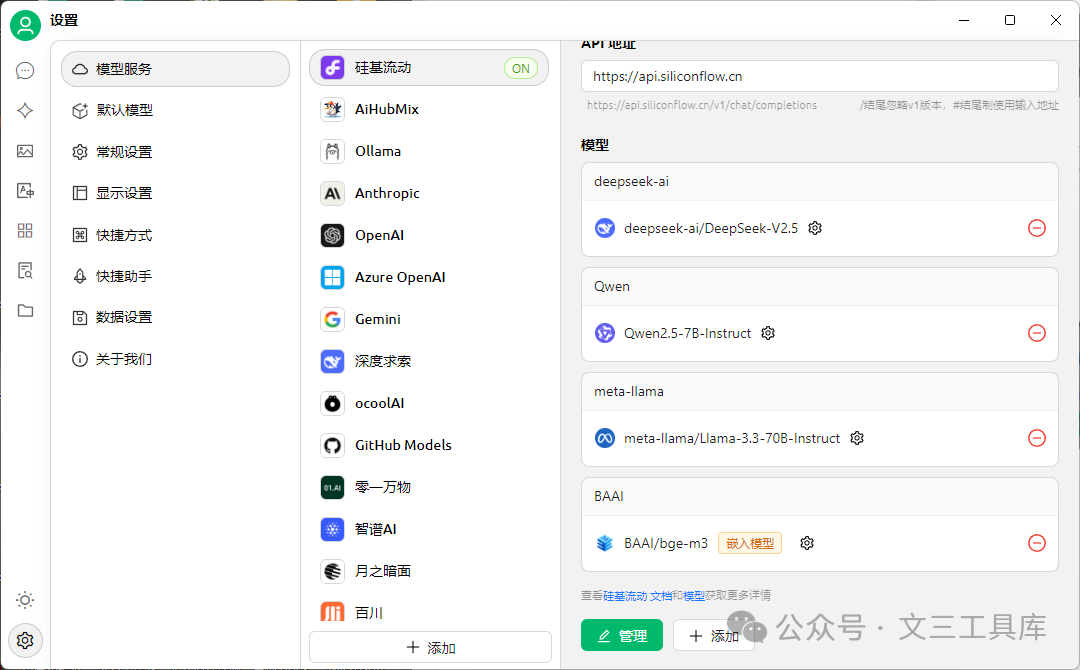Click 添加 button beside 管理

point(714,635)
